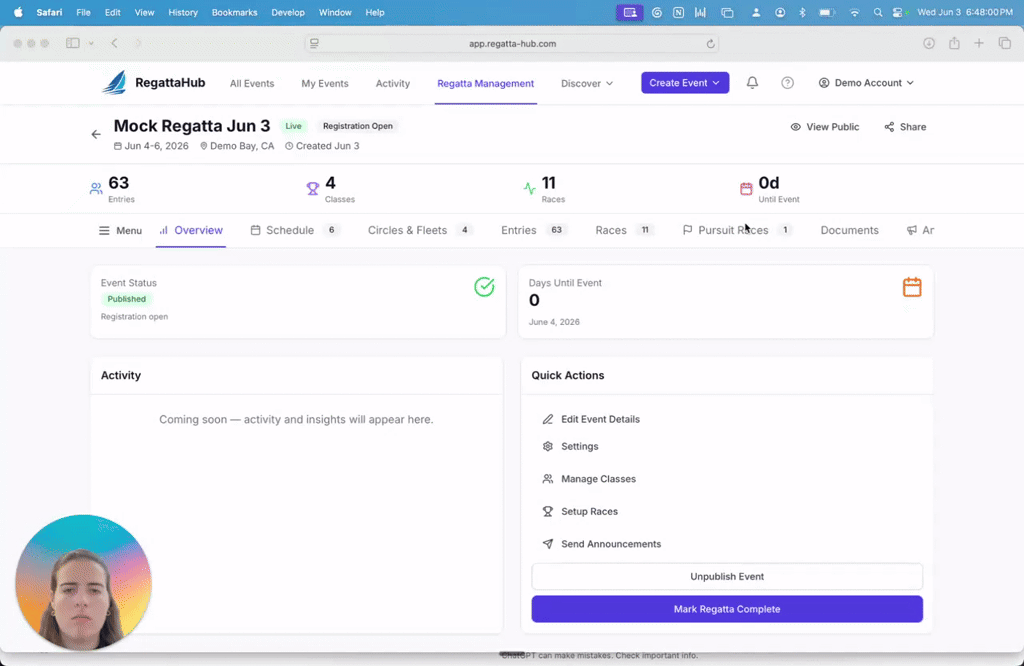
Task: Open the Races tab
Action: [625, 230]
